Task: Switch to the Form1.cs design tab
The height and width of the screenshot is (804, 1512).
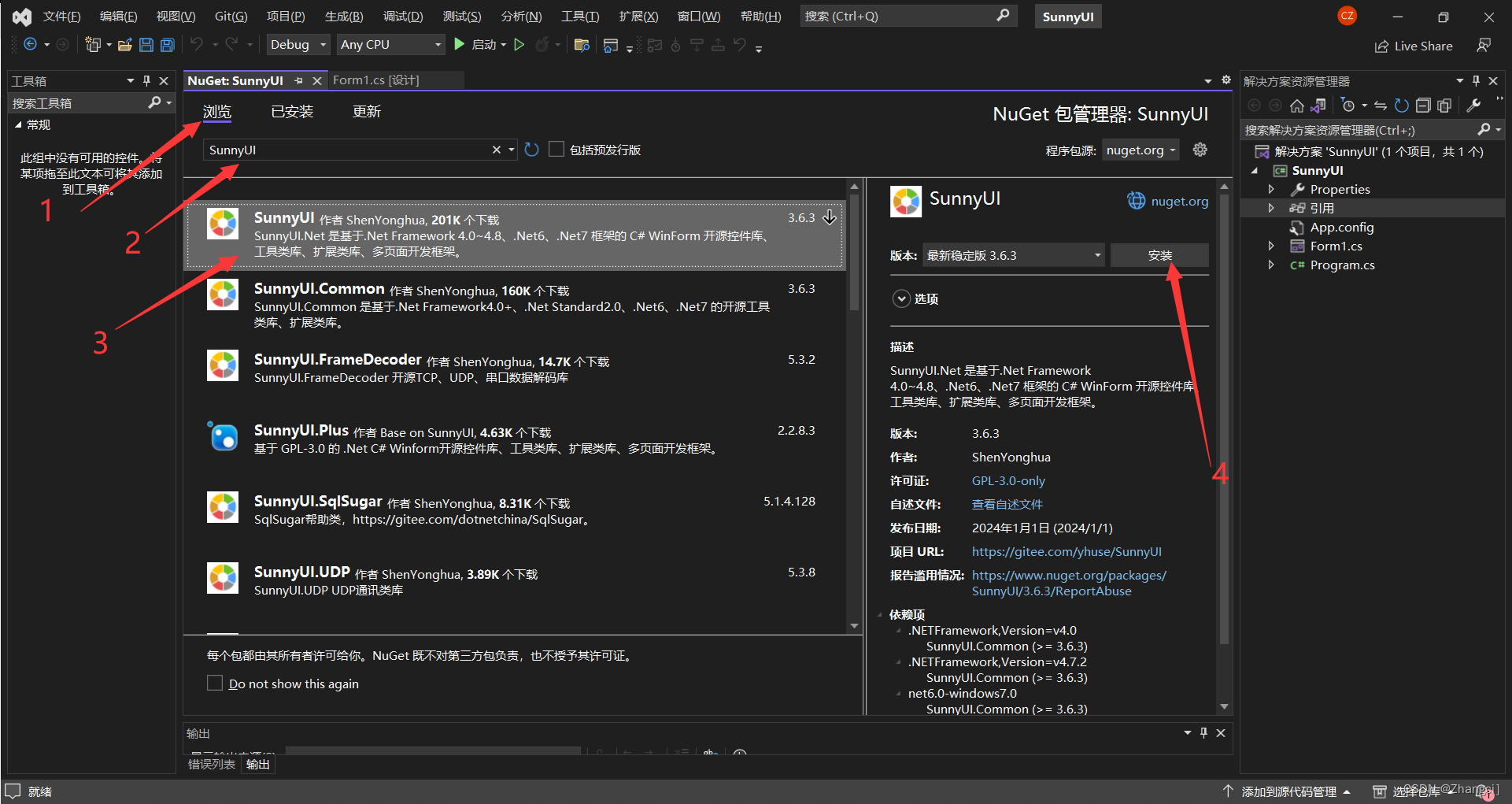Action: [x=376, y=80]
